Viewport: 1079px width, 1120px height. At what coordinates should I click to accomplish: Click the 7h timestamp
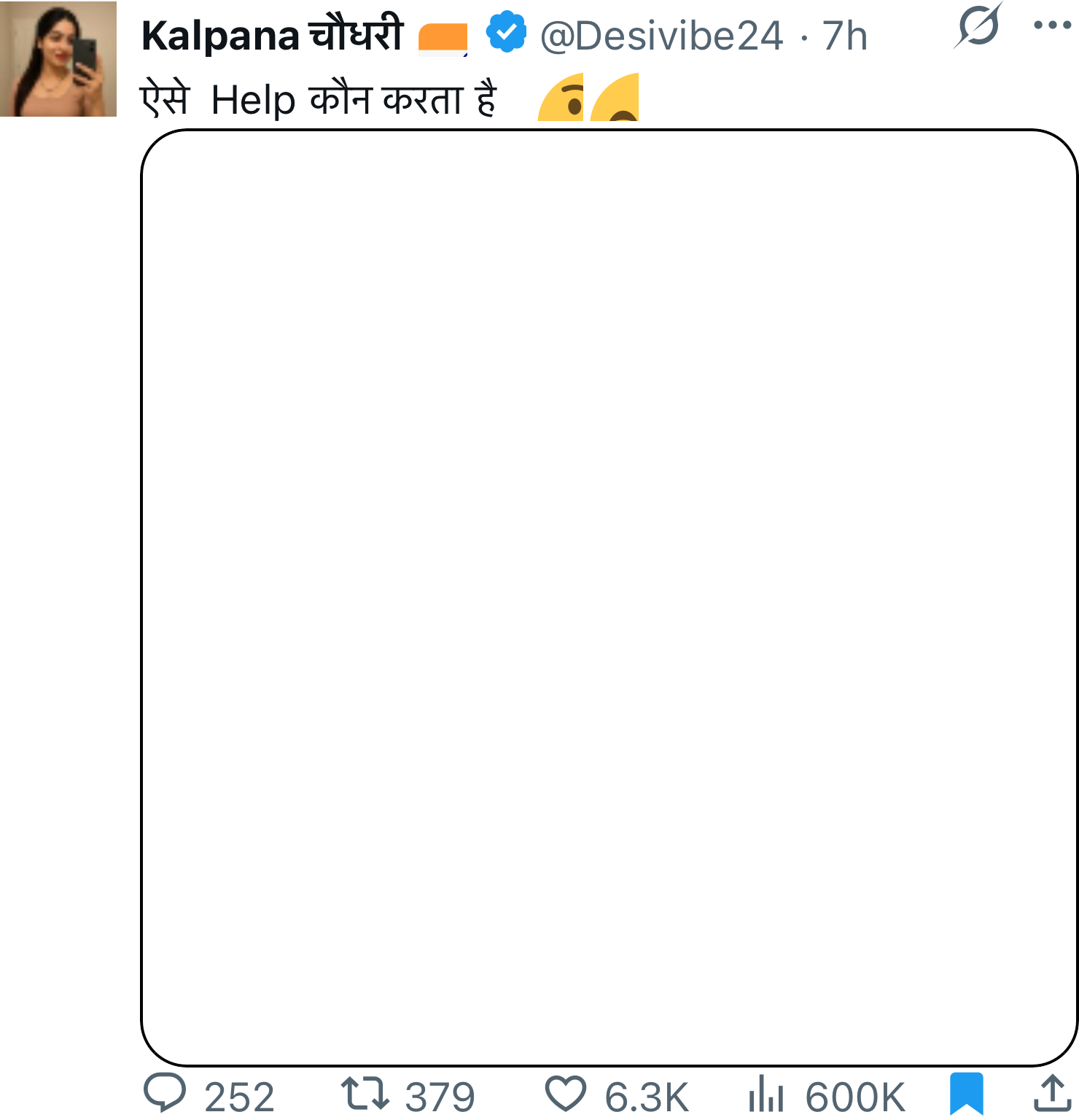pyautogui.click(x=844, y=36)
